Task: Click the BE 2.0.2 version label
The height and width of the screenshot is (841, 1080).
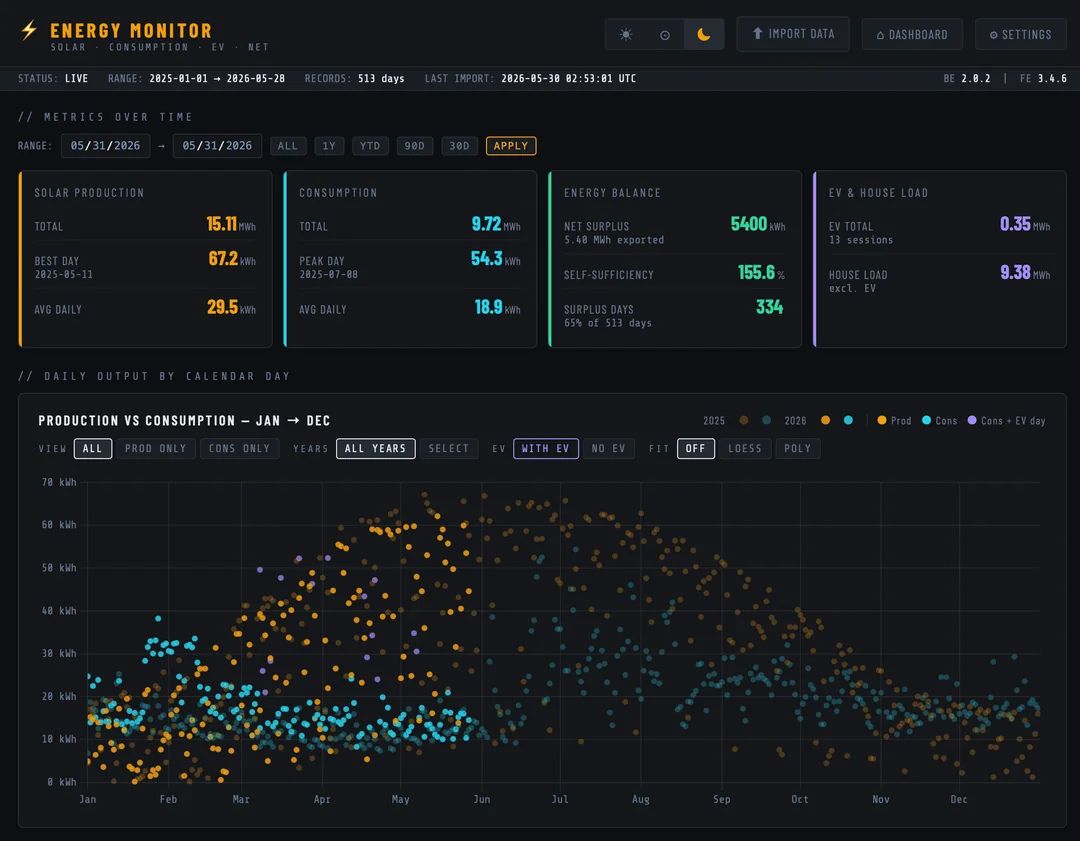Action: tap(967, 79)
